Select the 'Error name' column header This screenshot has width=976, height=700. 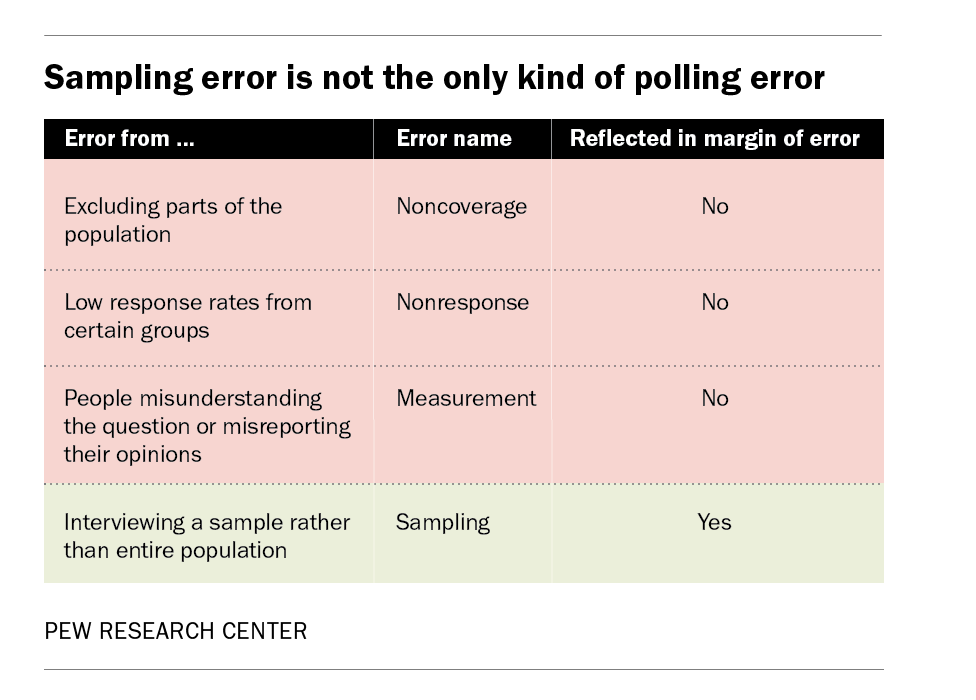454,138
